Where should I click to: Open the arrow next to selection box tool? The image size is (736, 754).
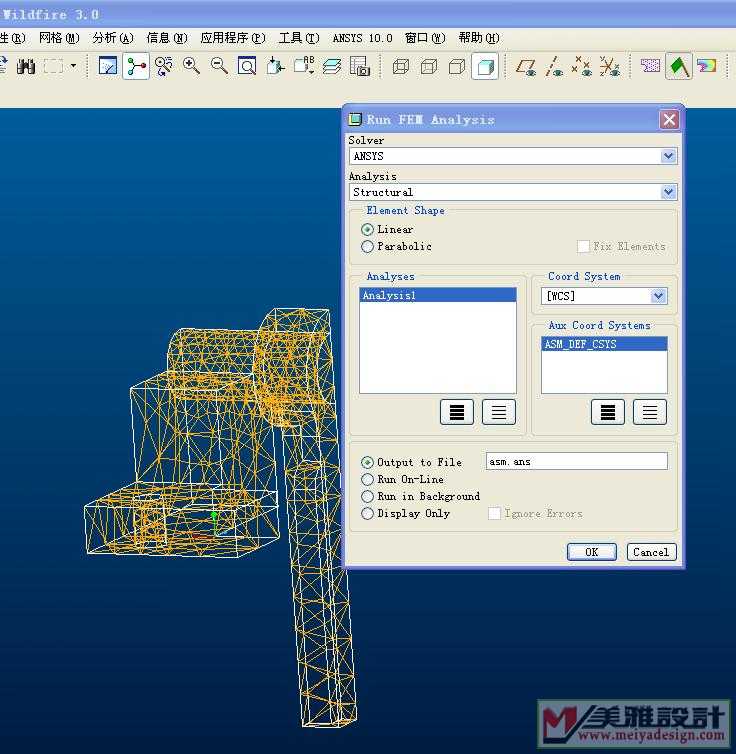click(x=73, y=65)
